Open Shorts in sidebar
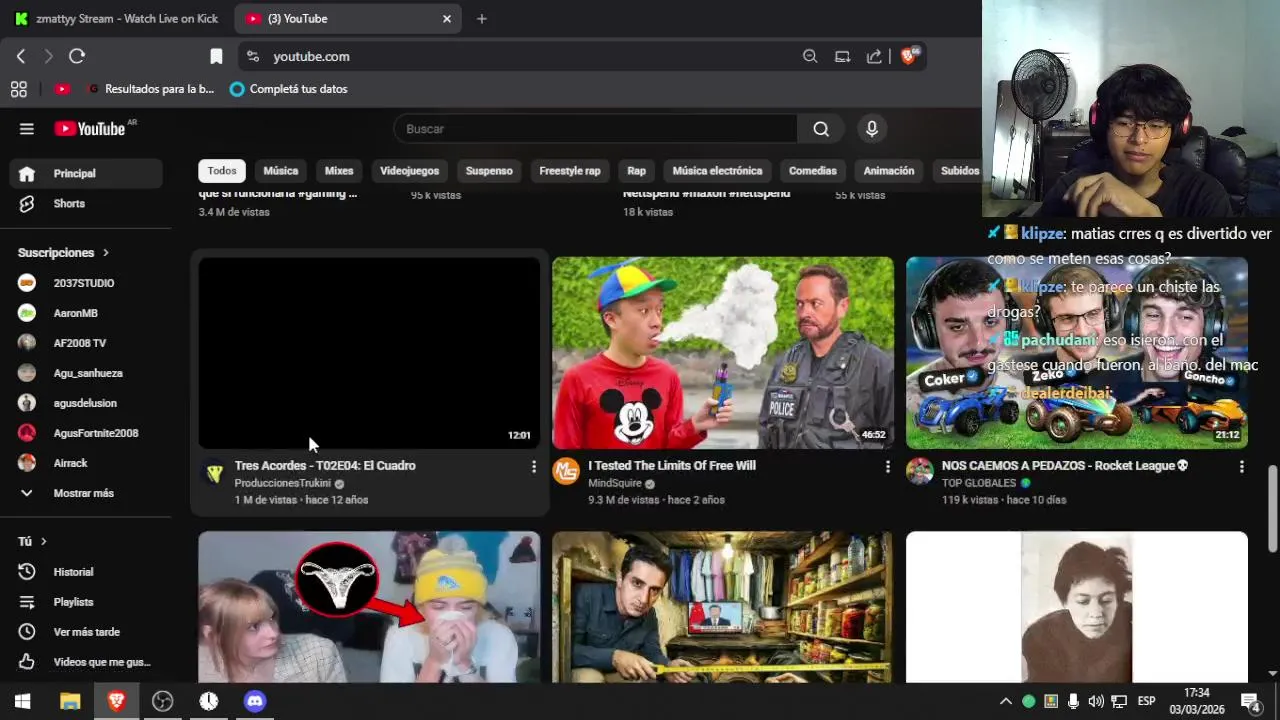This screenshot has width=1280, height=720. pyautogui.click(x=86, y=203)
